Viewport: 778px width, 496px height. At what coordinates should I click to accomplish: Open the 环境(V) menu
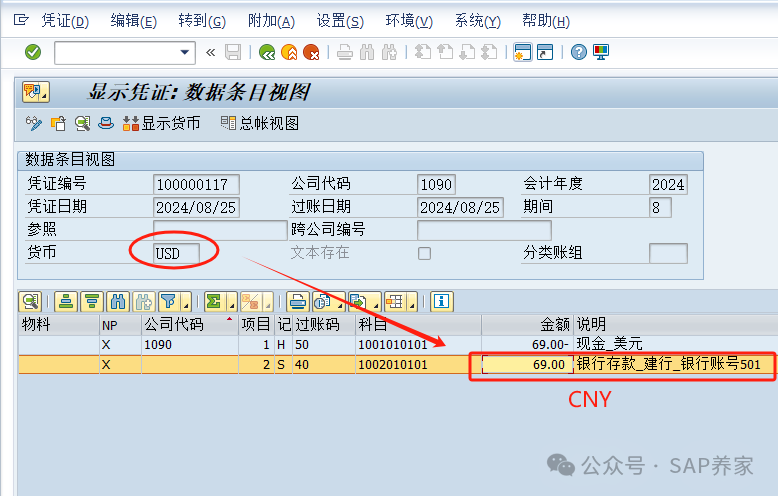(409, 20)
